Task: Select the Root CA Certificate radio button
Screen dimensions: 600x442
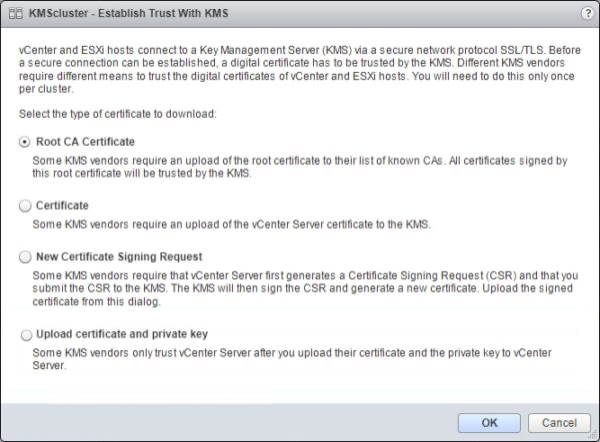Action: tap(25, 142)
